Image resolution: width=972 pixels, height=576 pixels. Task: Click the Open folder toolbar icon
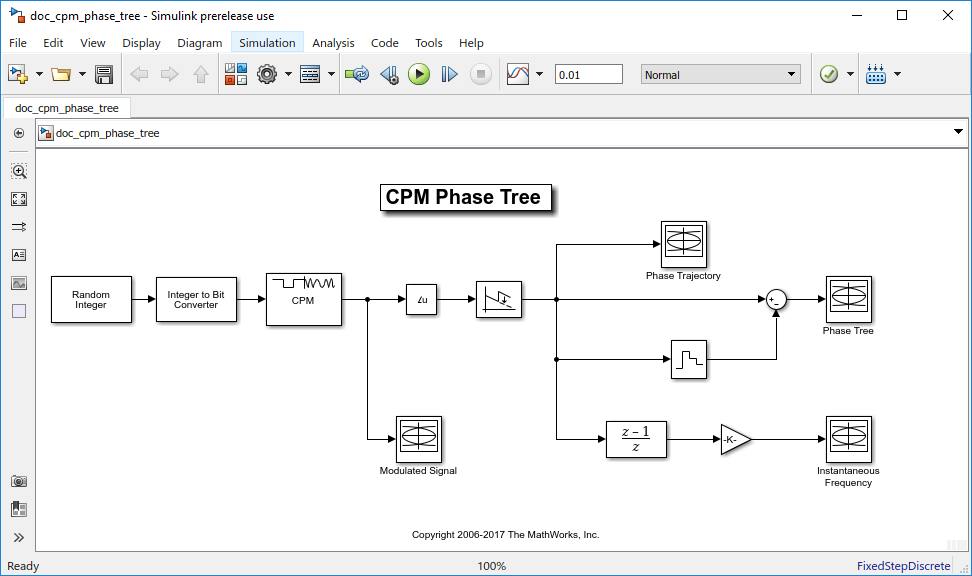tap(61, 74)
